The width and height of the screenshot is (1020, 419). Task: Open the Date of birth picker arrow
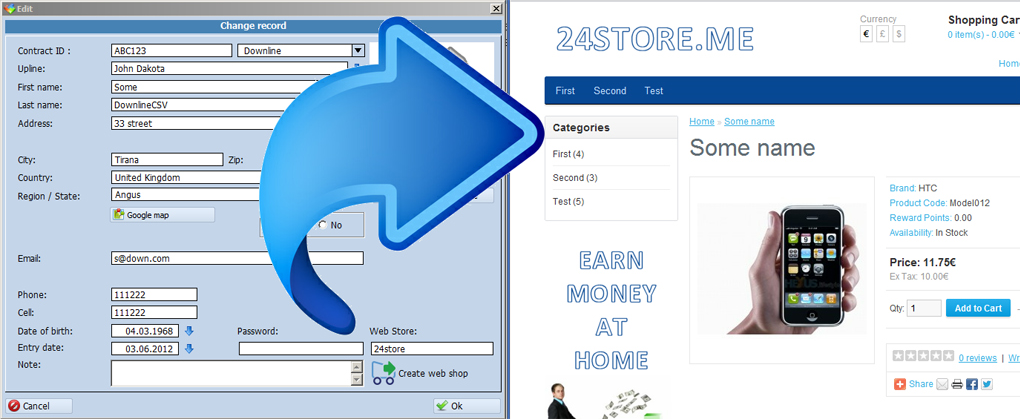[x=189, y=331]
